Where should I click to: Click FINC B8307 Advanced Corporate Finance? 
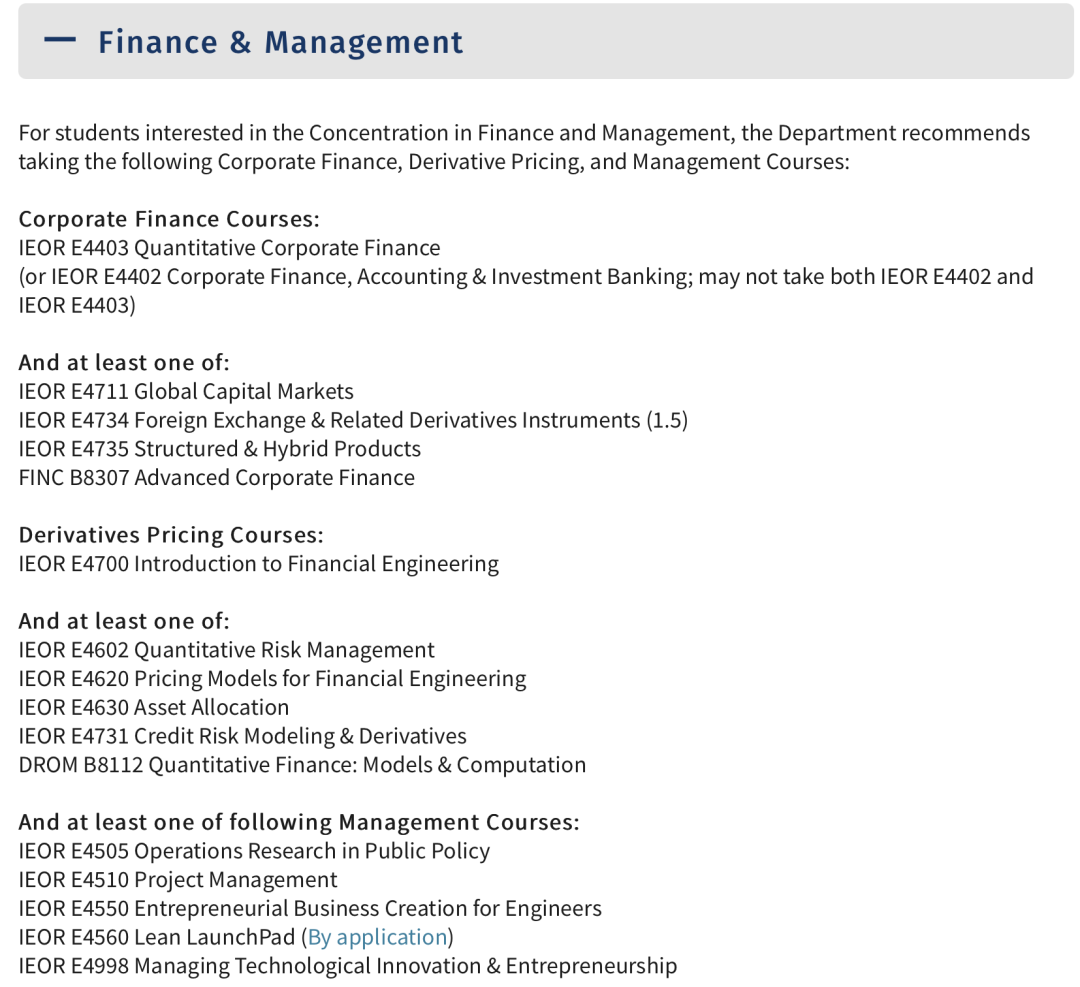tap(217, 477)
